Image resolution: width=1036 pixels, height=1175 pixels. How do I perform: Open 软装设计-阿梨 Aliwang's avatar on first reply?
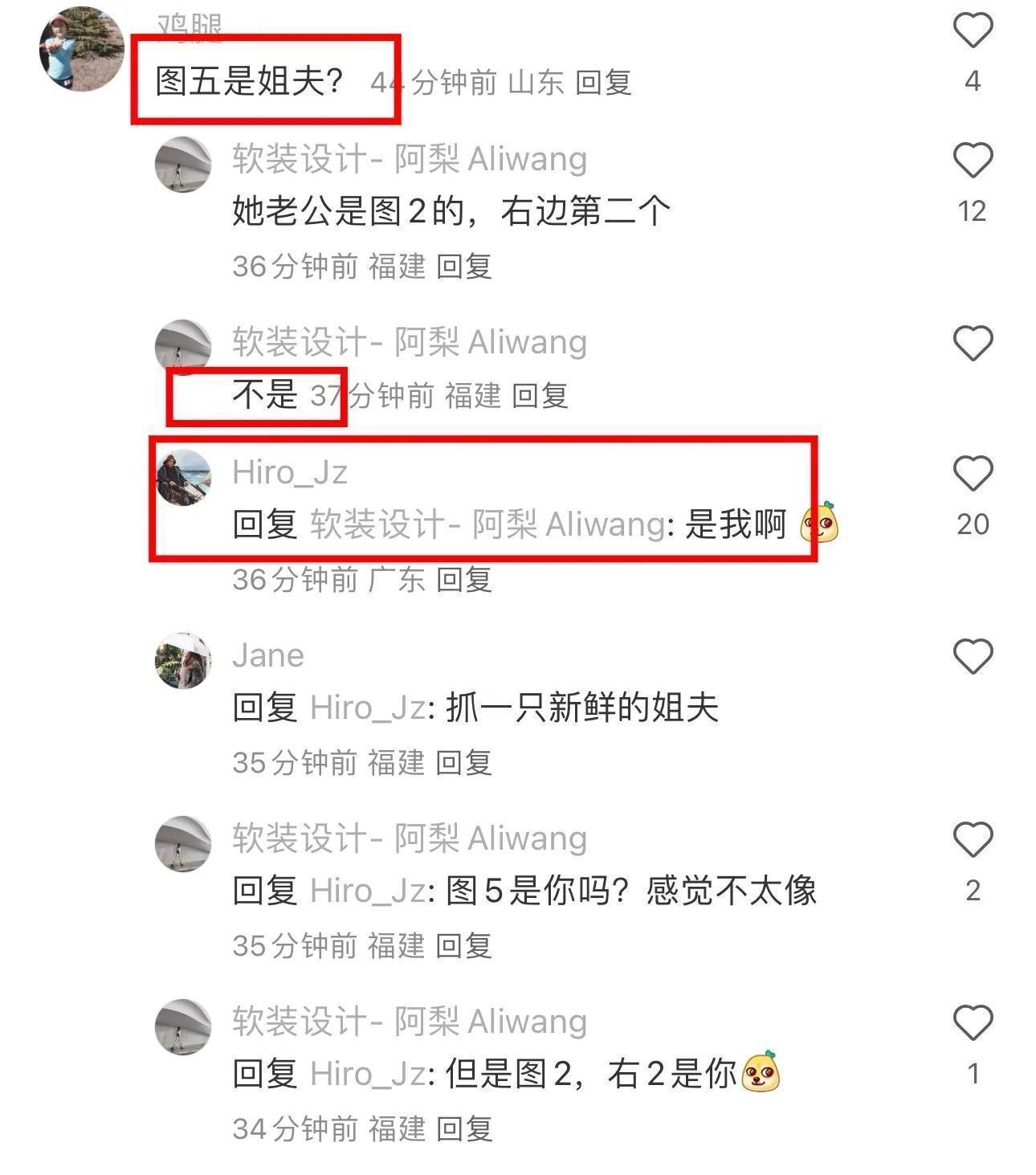[183, 165]
